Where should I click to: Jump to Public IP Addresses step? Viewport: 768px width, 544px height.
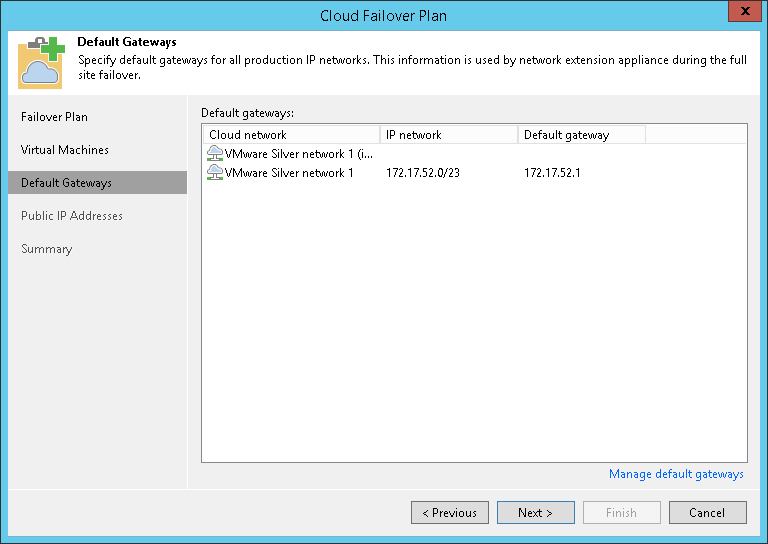coord(72,216)
